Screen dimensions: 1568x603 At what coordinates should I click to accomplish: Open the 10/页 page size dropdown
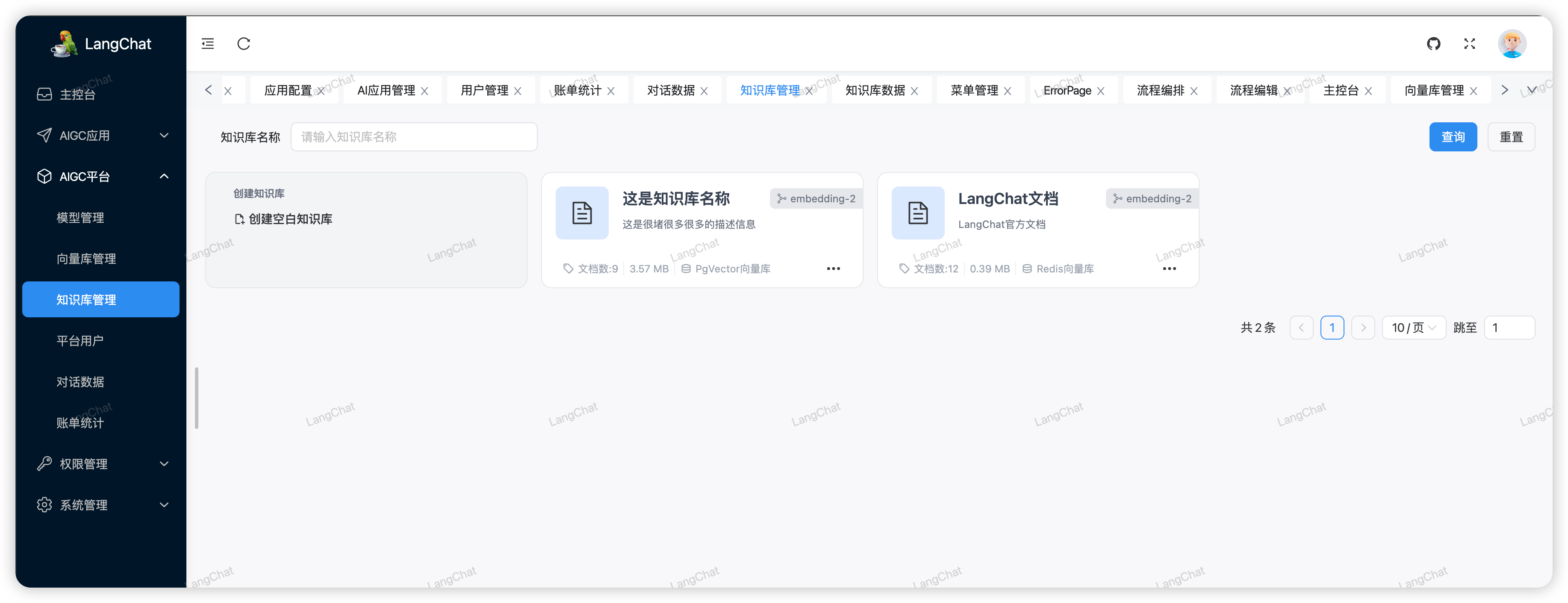(1413, 328)
